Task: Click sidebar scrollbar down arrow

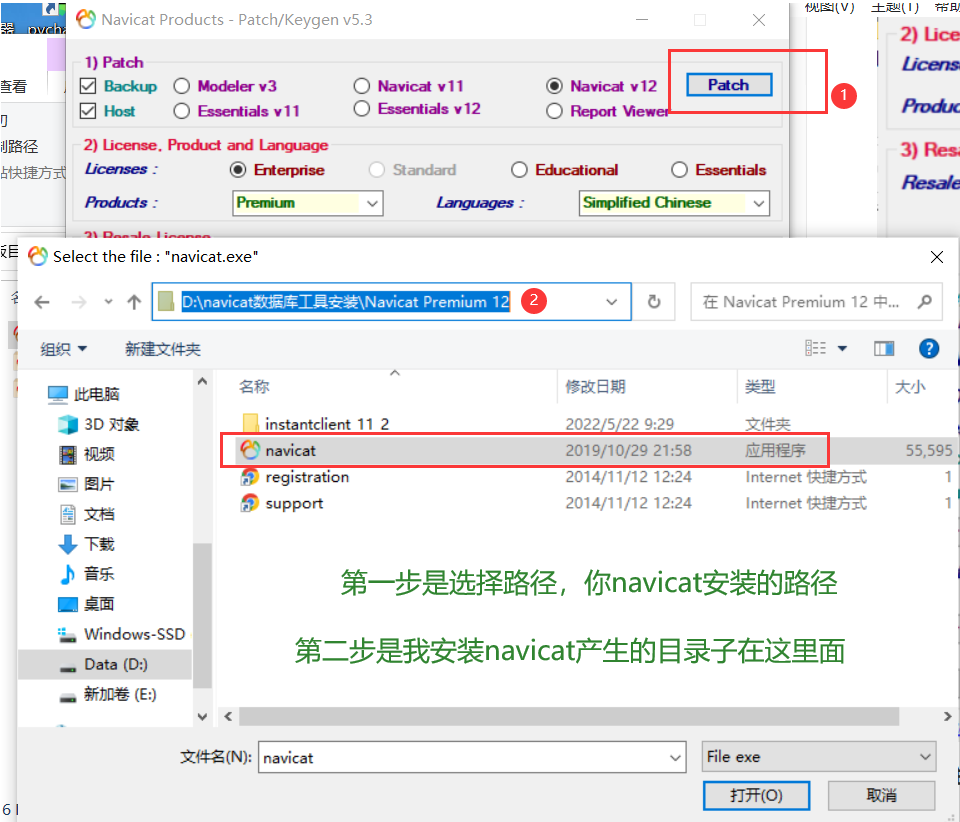Action: tap(202, 716)
